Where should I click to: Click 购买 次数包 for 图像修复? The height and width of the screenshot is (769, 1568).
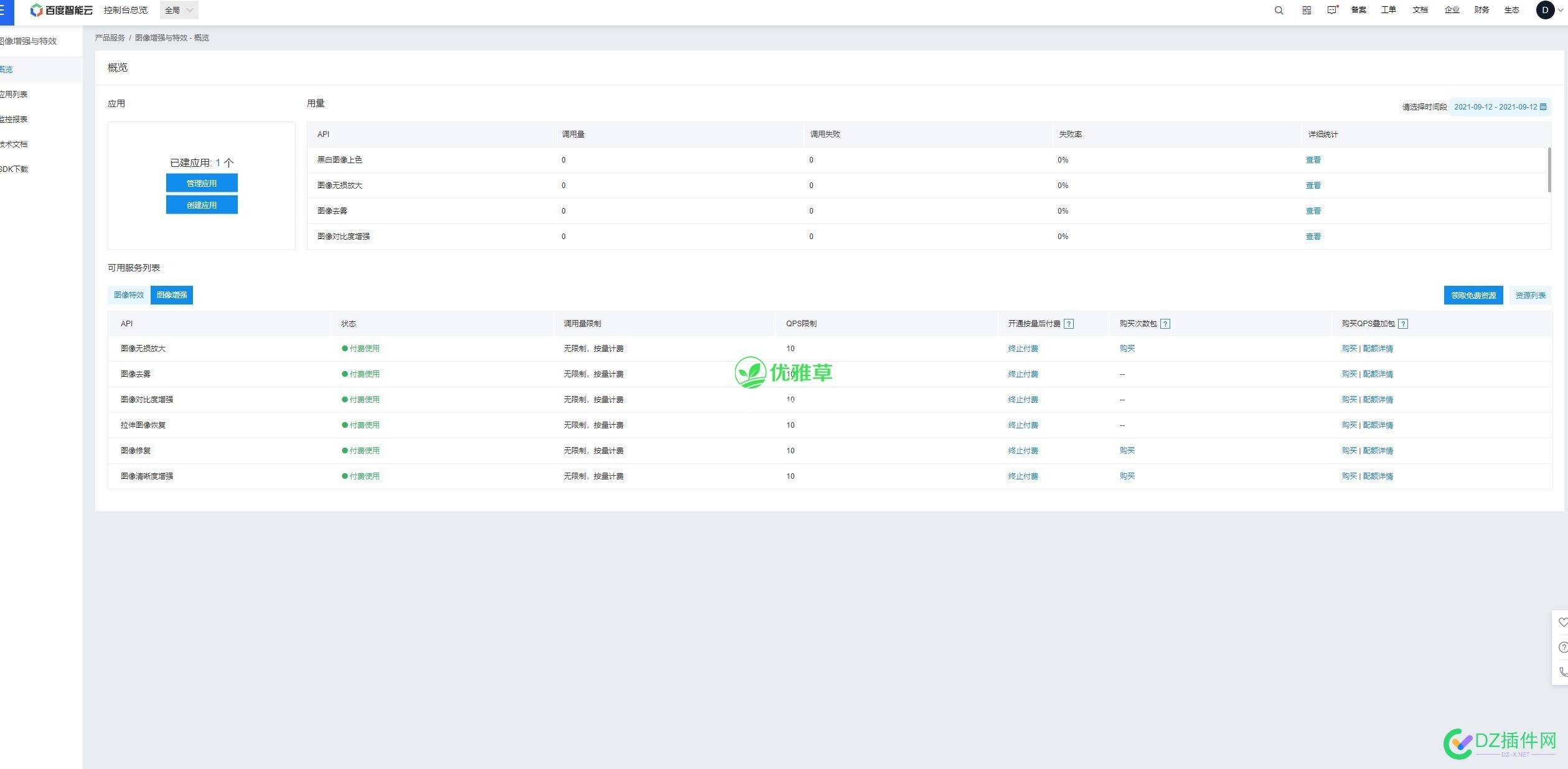coord(1127,451)
